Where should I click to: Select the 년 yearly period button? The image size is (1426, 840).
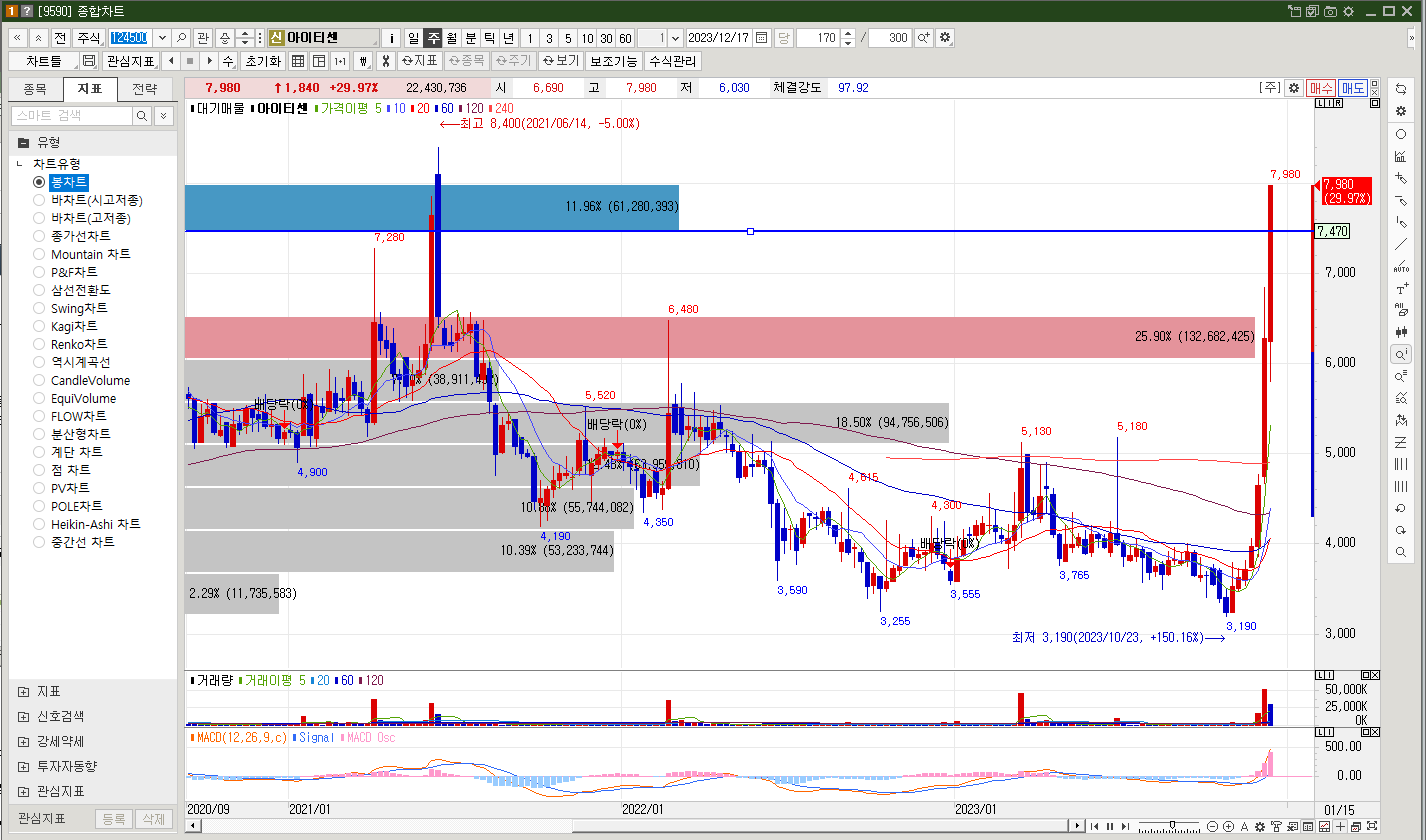tap(508, 38)
